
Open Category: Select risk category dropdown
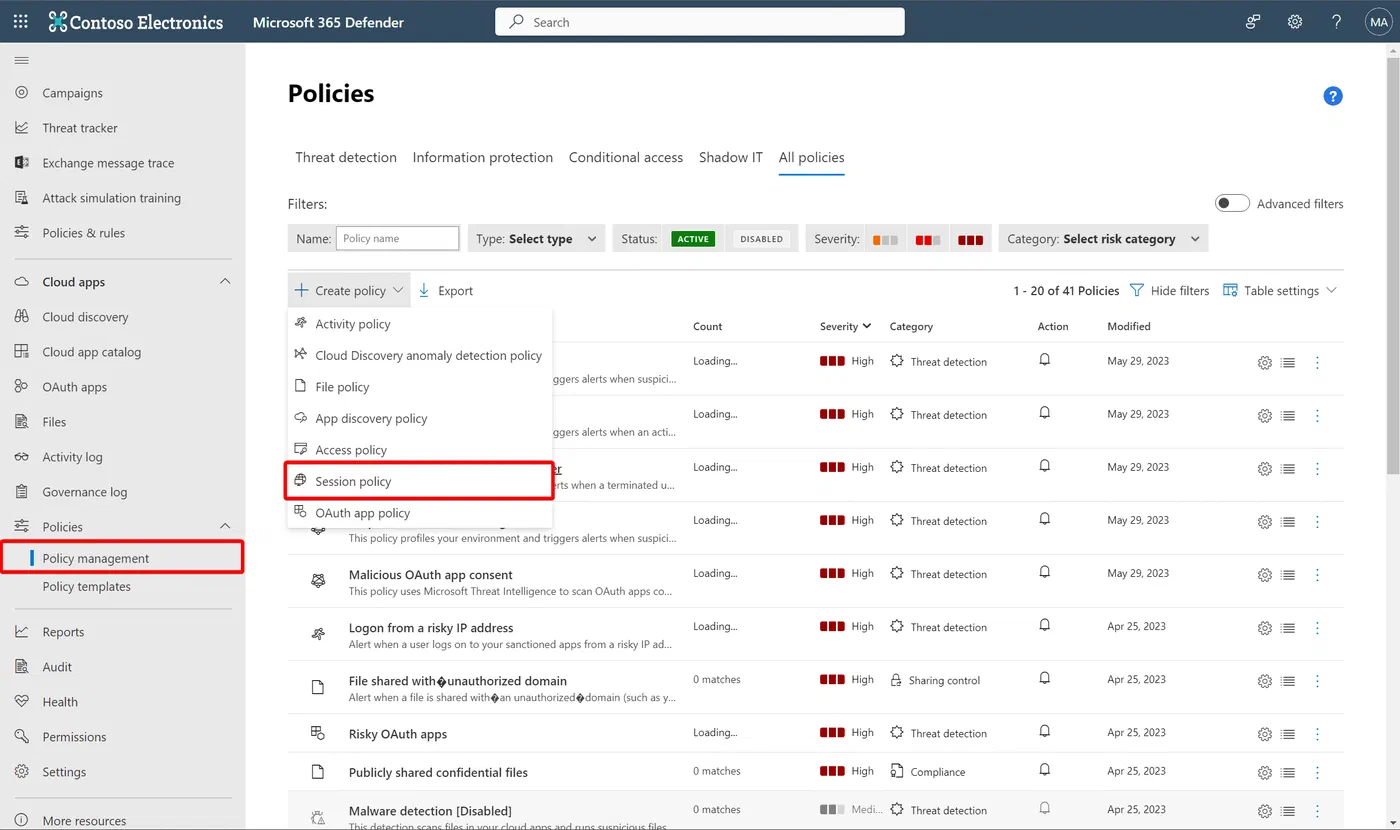1103,239
